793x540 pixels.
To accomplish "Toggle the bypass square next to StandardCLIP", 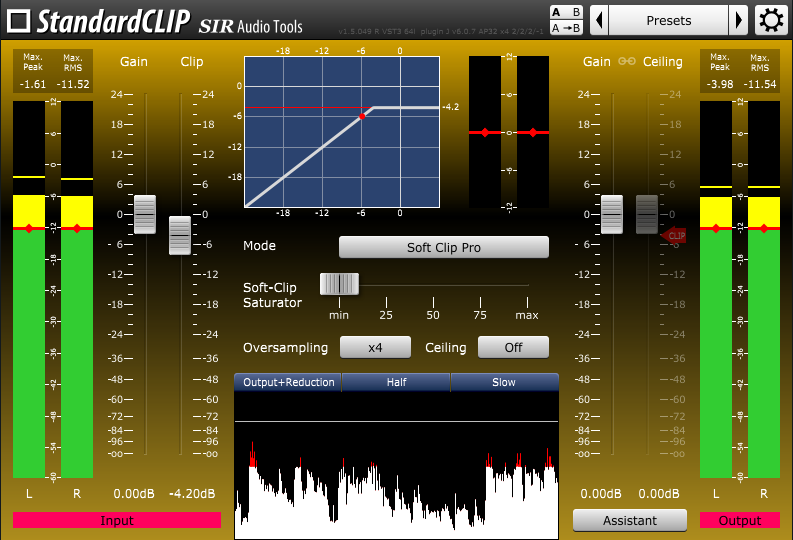I will pyautogui.click(x=19, y=21).
